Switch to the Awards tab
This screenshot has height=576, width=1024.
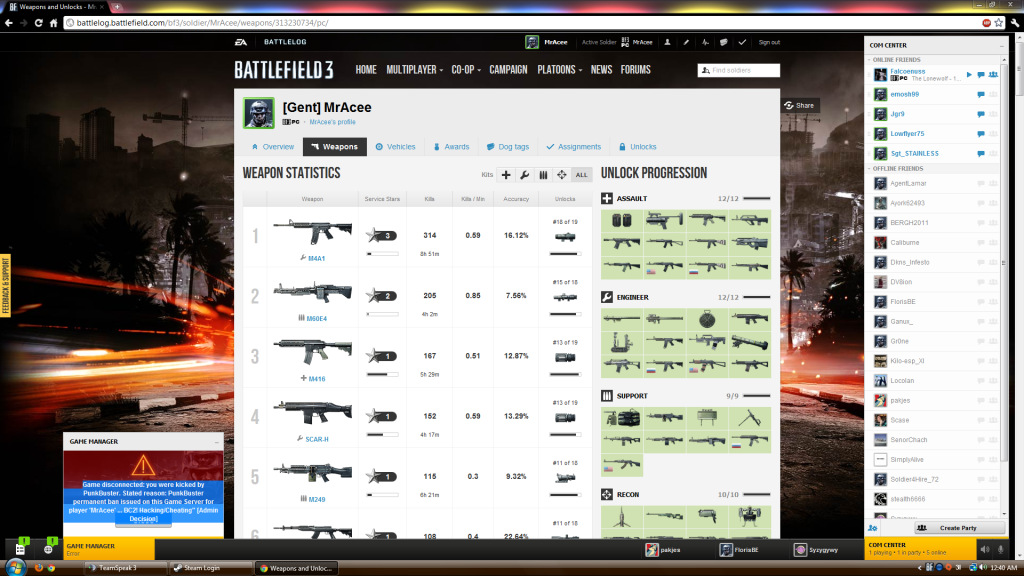point(451,147)
